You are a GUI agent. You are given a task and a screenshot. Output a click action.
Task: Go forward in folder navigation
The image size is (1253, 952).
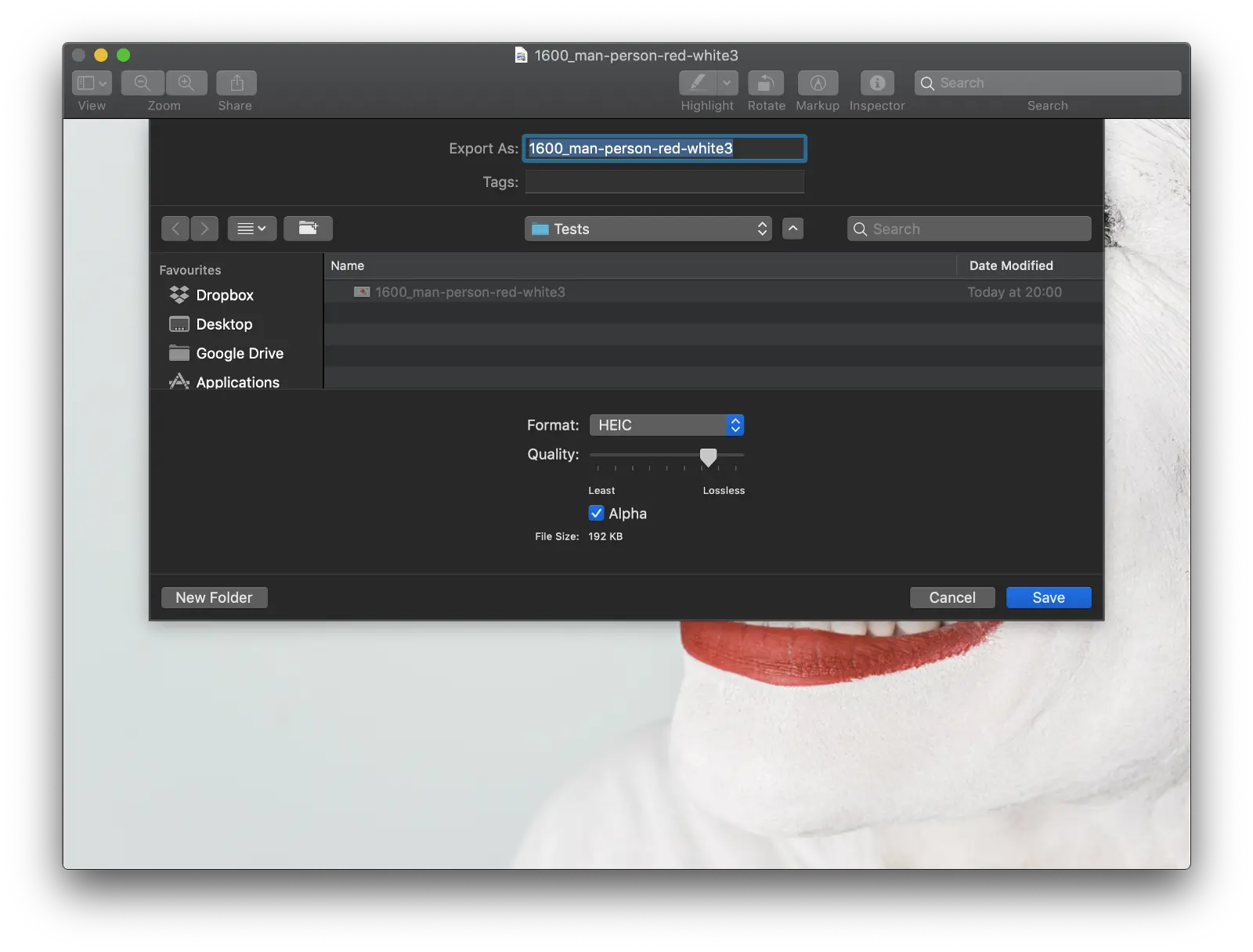click(204, 229)
